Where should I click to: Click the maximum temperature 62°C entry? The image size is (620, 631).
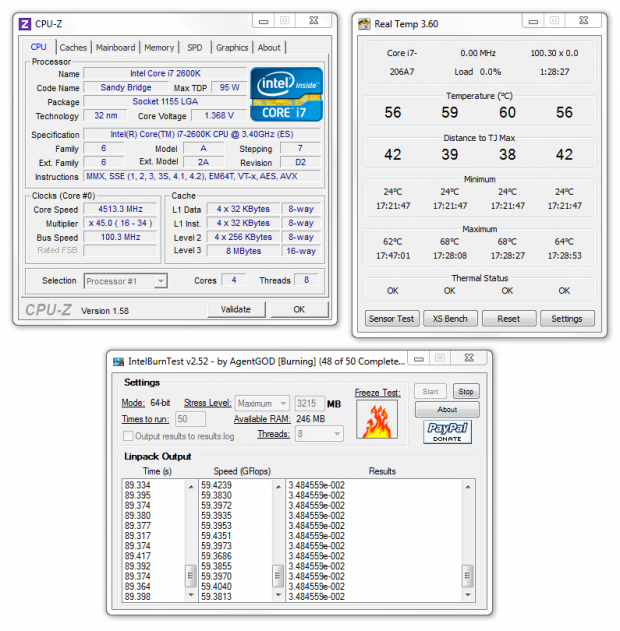(393, 242)
